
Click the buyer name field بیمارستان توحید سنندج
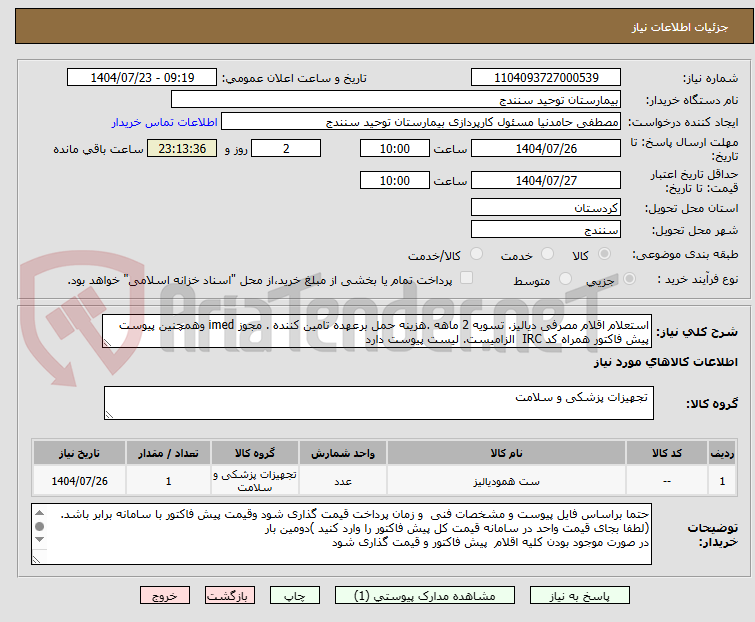396,100
